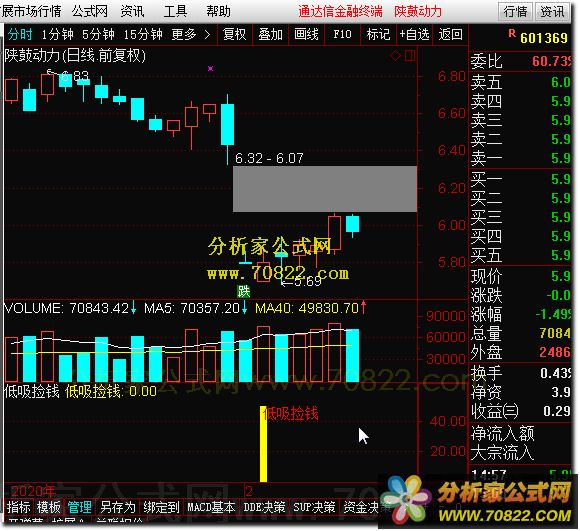Screen dimensions: 580x531
Task: Click the 返回 button
Action: (x=450, y=35)
